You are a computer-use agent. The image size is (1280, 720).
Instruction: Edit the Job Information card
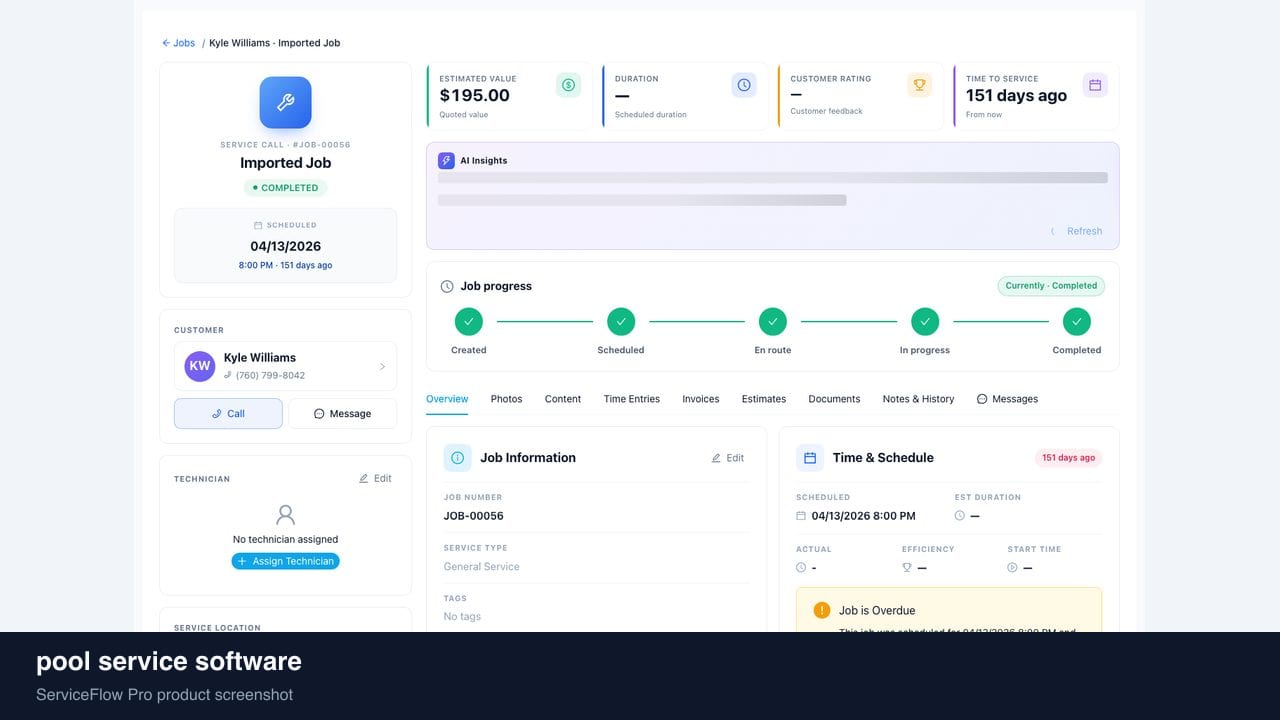pyautogui.click(x=727, y=458)
